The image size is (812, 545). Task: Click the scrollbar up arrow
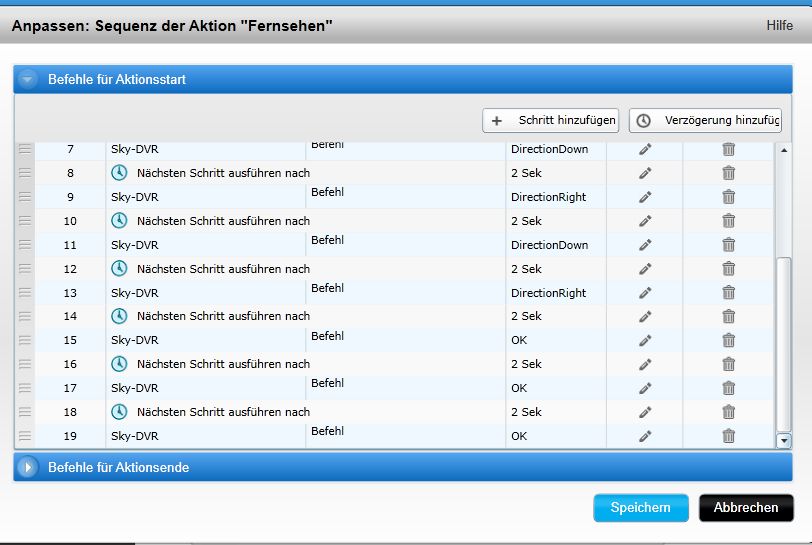coord(784,150)
